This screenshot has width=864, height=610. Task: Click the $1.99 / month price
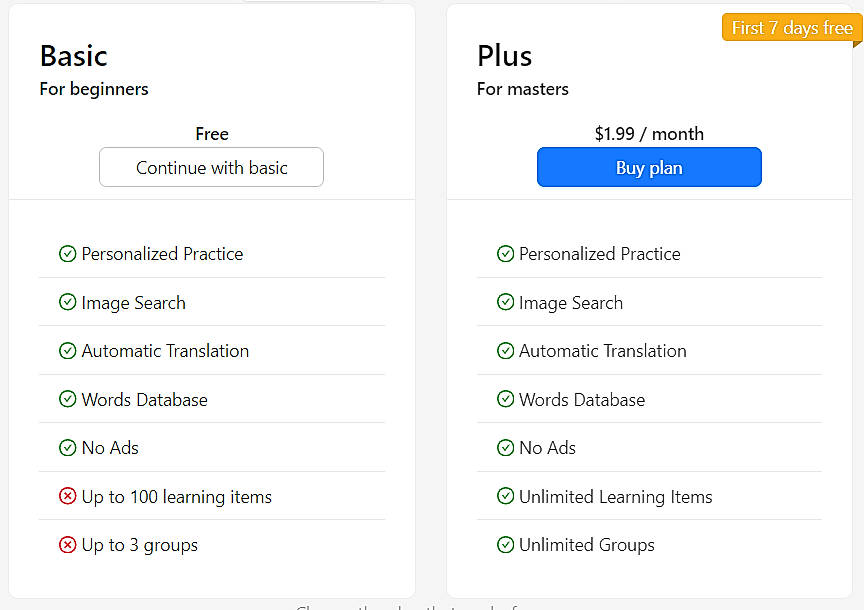coord(649,134)
